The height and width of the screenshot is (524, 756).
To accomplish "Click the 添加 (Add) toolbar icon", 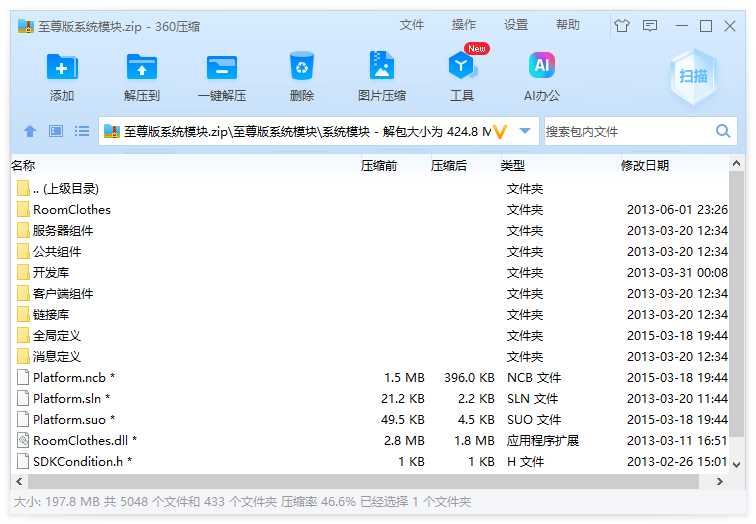I will pyautogui.click(x=62, y=67).
